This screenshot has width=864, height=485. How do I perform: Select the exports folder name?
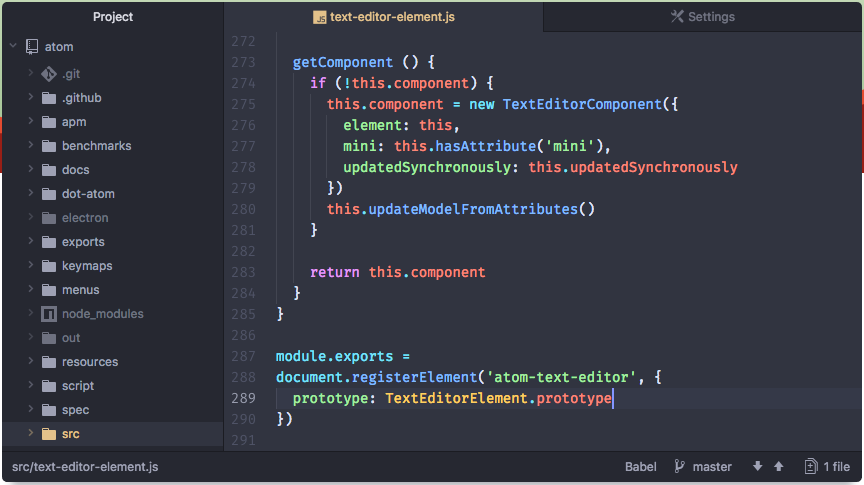[83, 242]
